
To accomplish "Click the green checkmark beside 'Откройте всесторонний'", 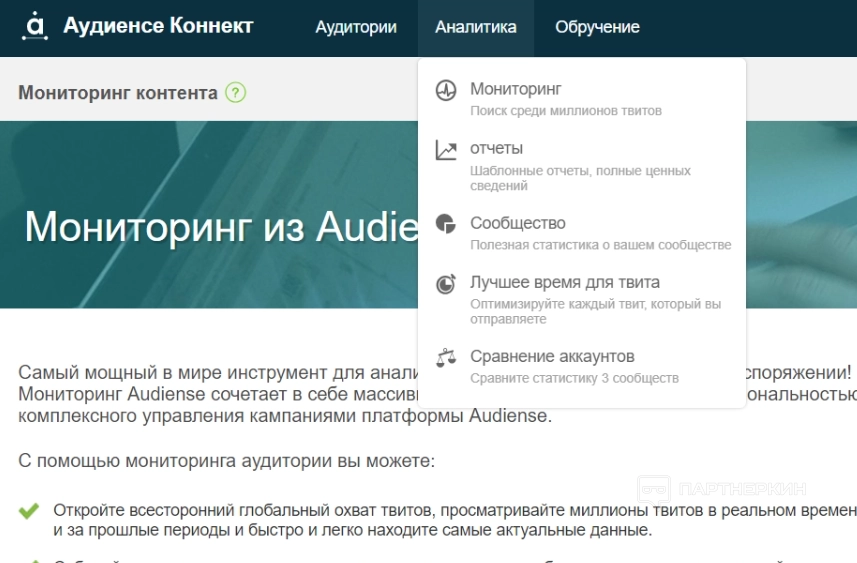I will [29, 511].
